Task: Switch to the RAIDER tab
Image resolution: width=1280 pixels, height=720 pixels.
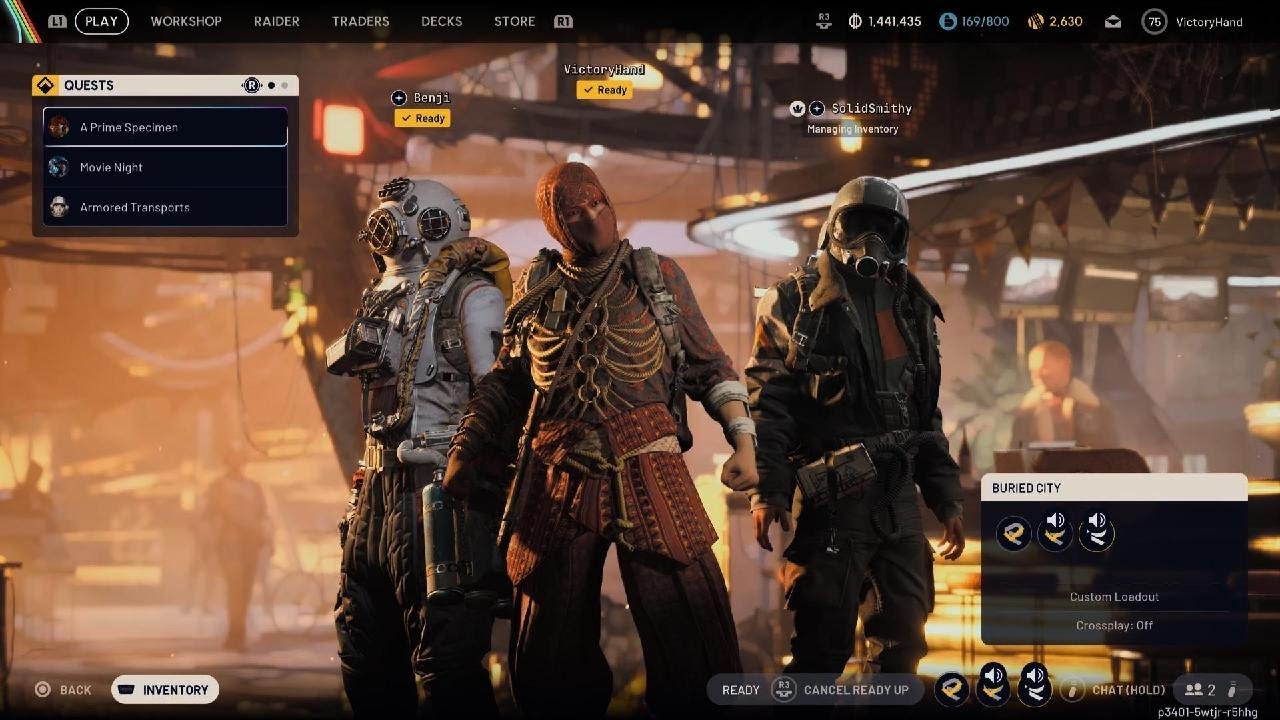Action: 277,21
